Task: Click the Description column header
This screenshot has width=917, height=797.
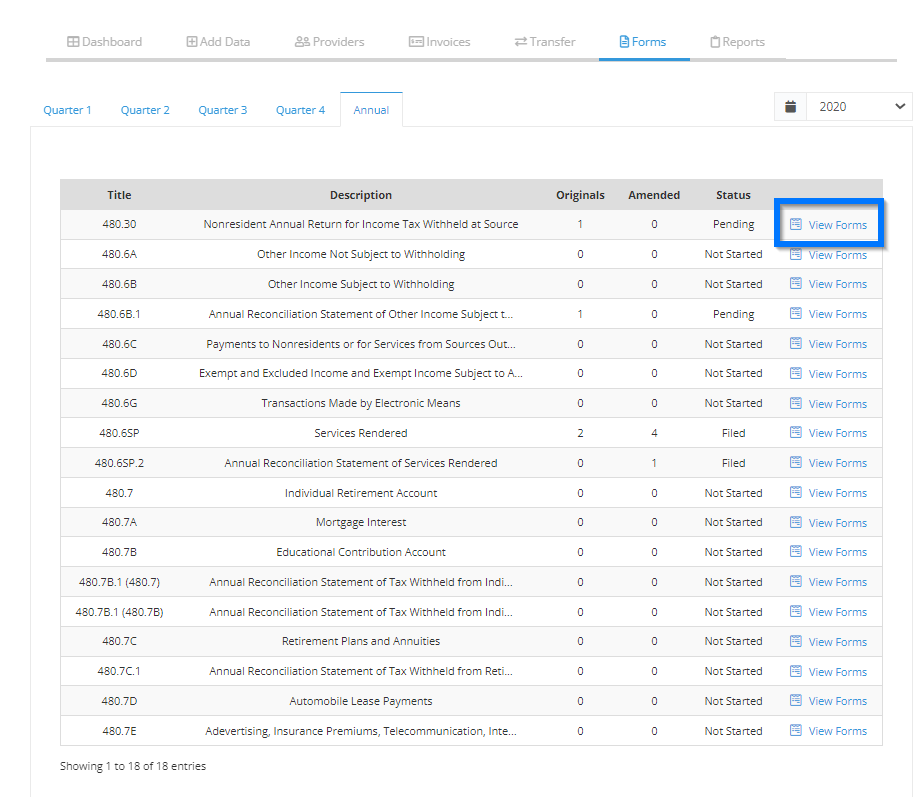Action: coord(361,195)
